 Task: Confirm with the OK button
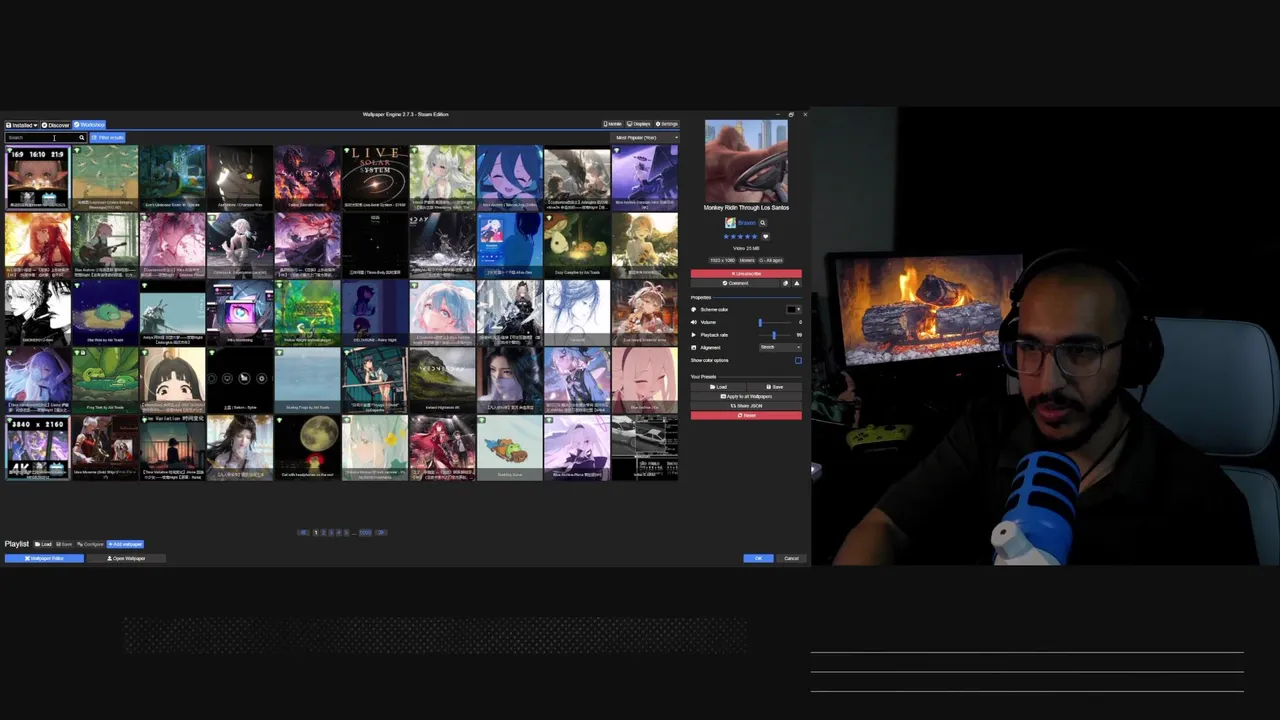click(x=758, y=558)
